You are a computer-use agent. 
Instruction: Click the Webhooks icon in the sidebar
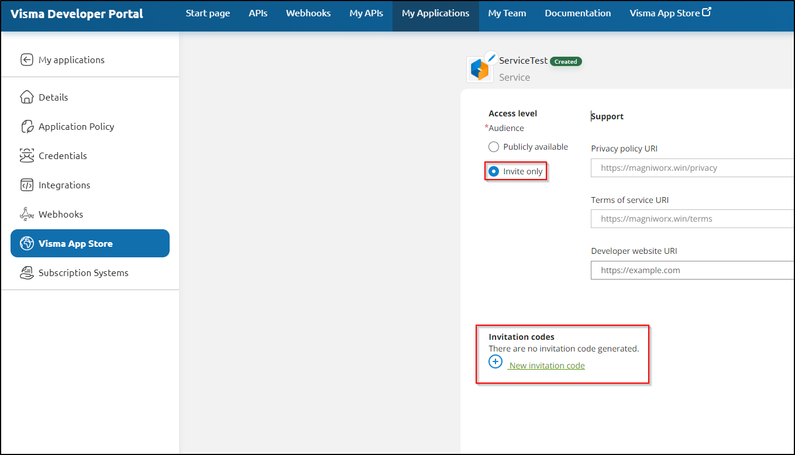click(x=26, y=214)
